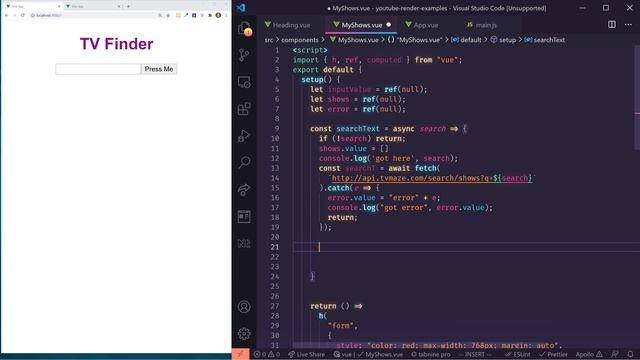Open the 'src' breadcrumb dropdown
The height and width of the screenshot is (360, 640).
269,40
